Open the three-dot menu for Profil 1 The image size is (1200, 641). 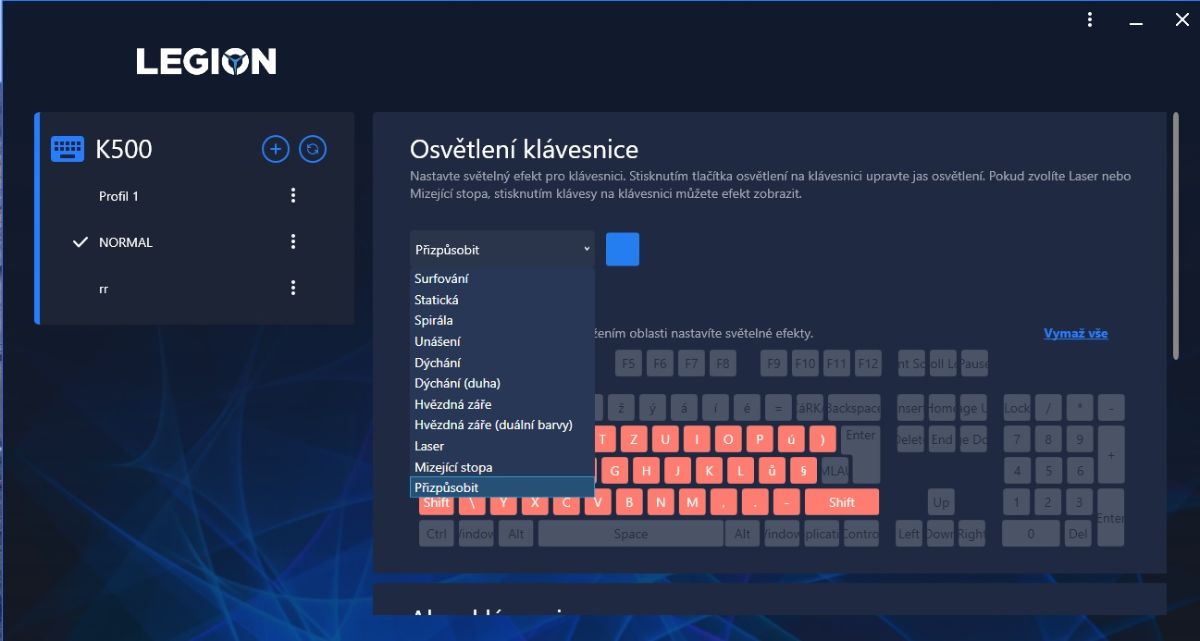point(293,196)
